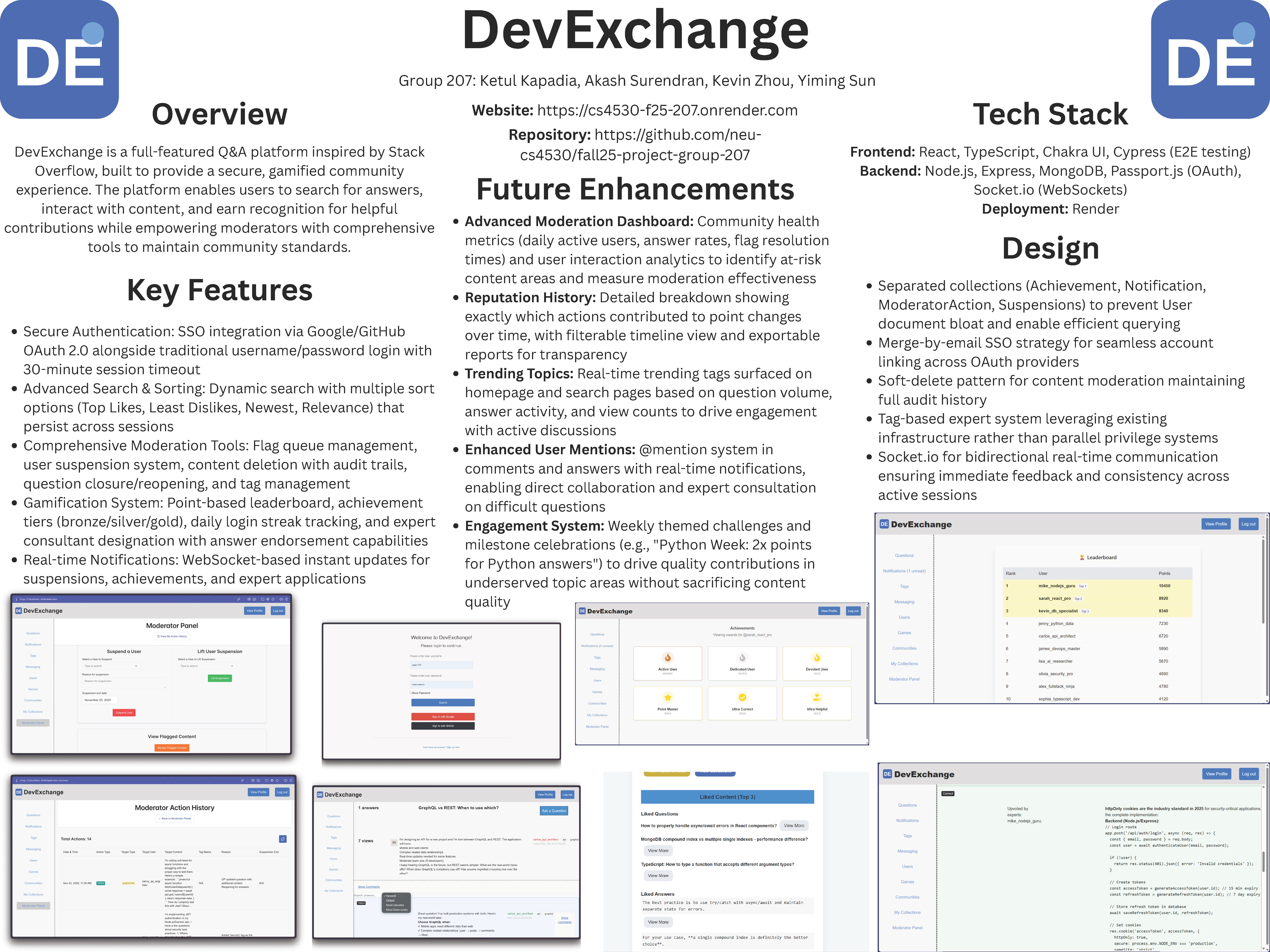
Task: Click the username field in the login form
Action: [x=441, y=665]
